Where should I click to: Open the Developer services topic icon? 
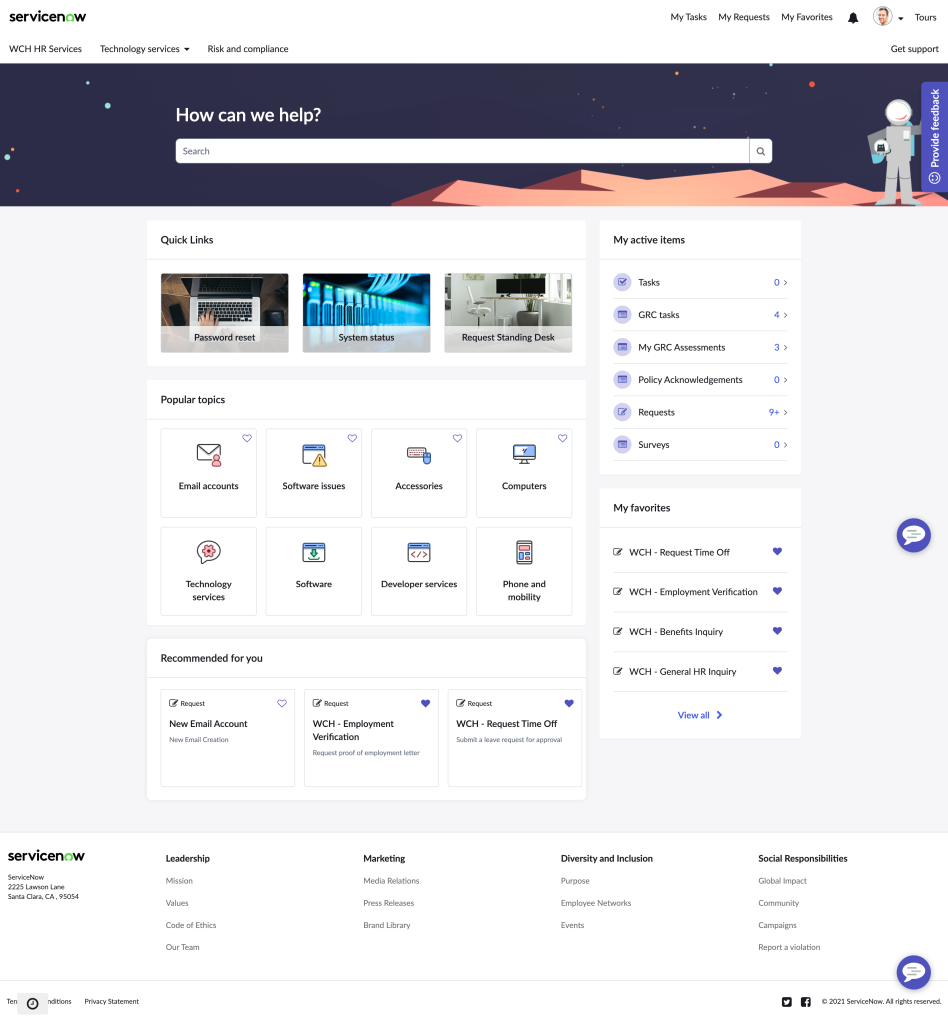tap(419, 552)
